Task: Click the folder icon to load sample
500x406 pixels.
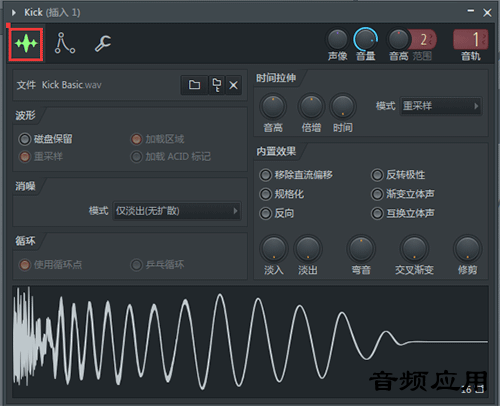Action: coord(194,85)
